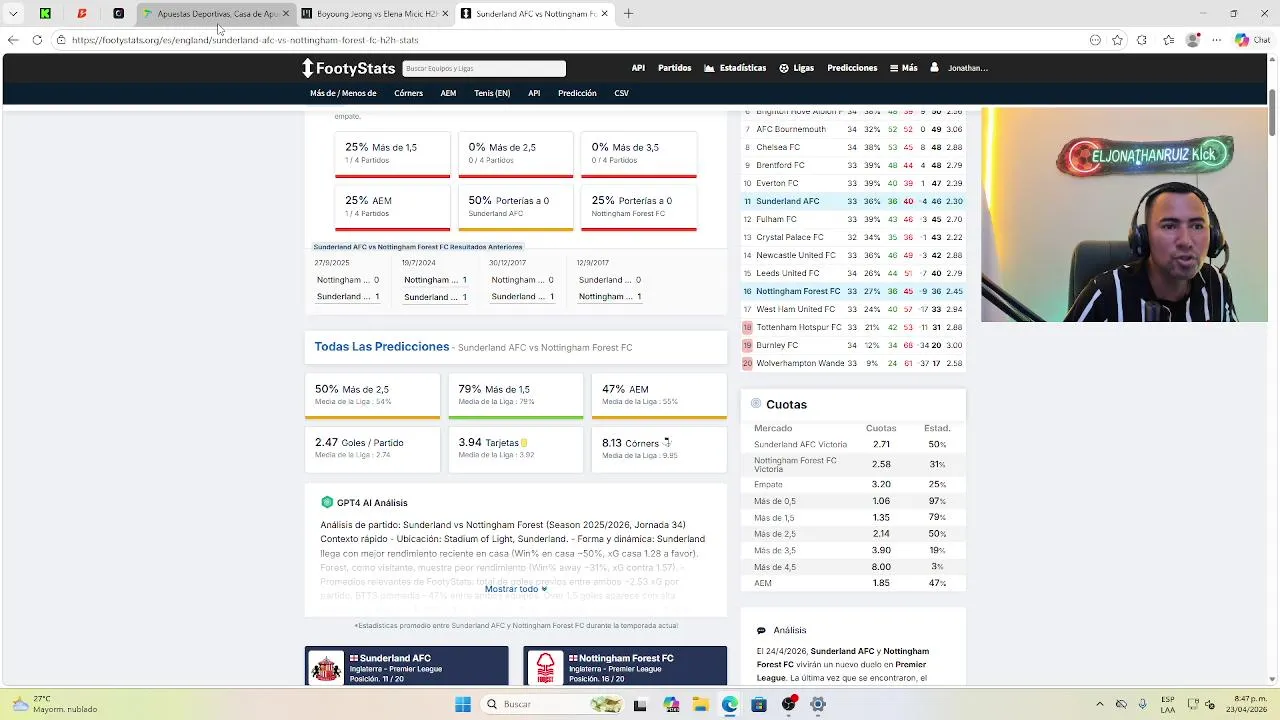Click the URL address bar

coord(570,40)
